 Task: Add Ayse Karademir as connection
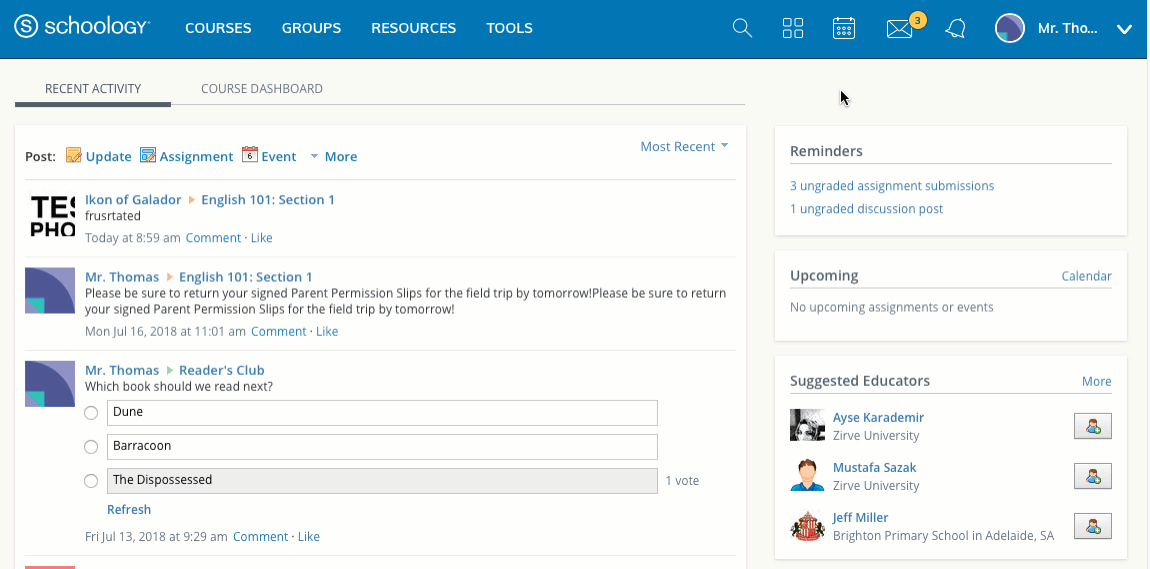[1092, 426]
